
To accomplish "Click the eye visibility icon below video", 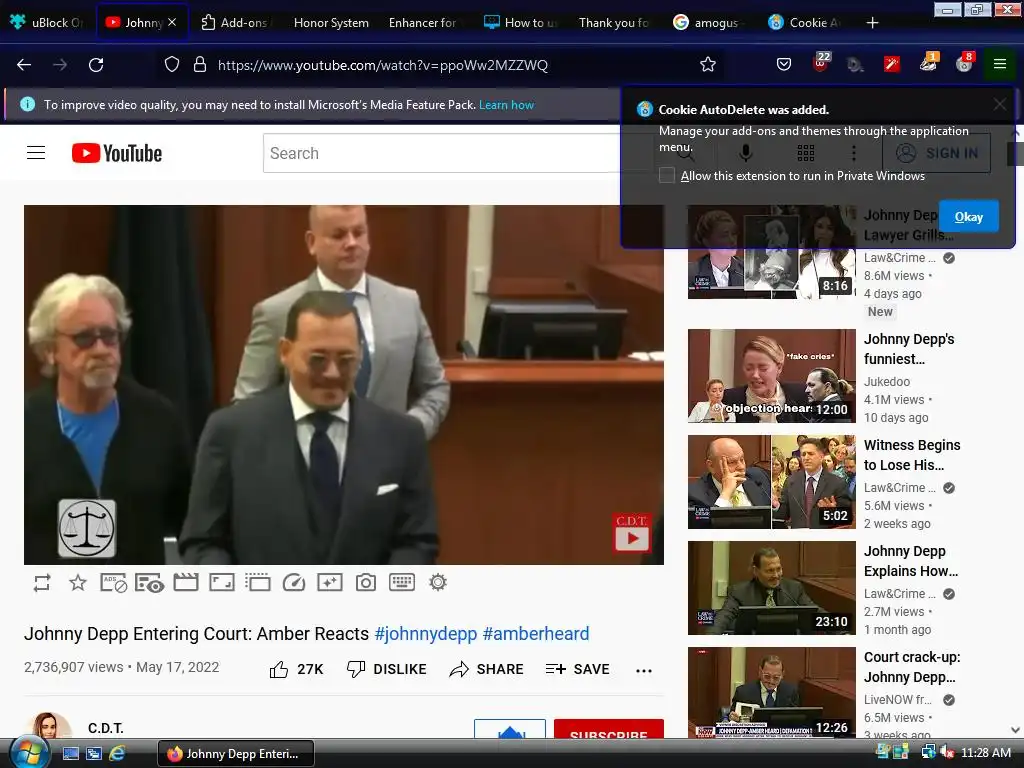I will tap(150, 583).
